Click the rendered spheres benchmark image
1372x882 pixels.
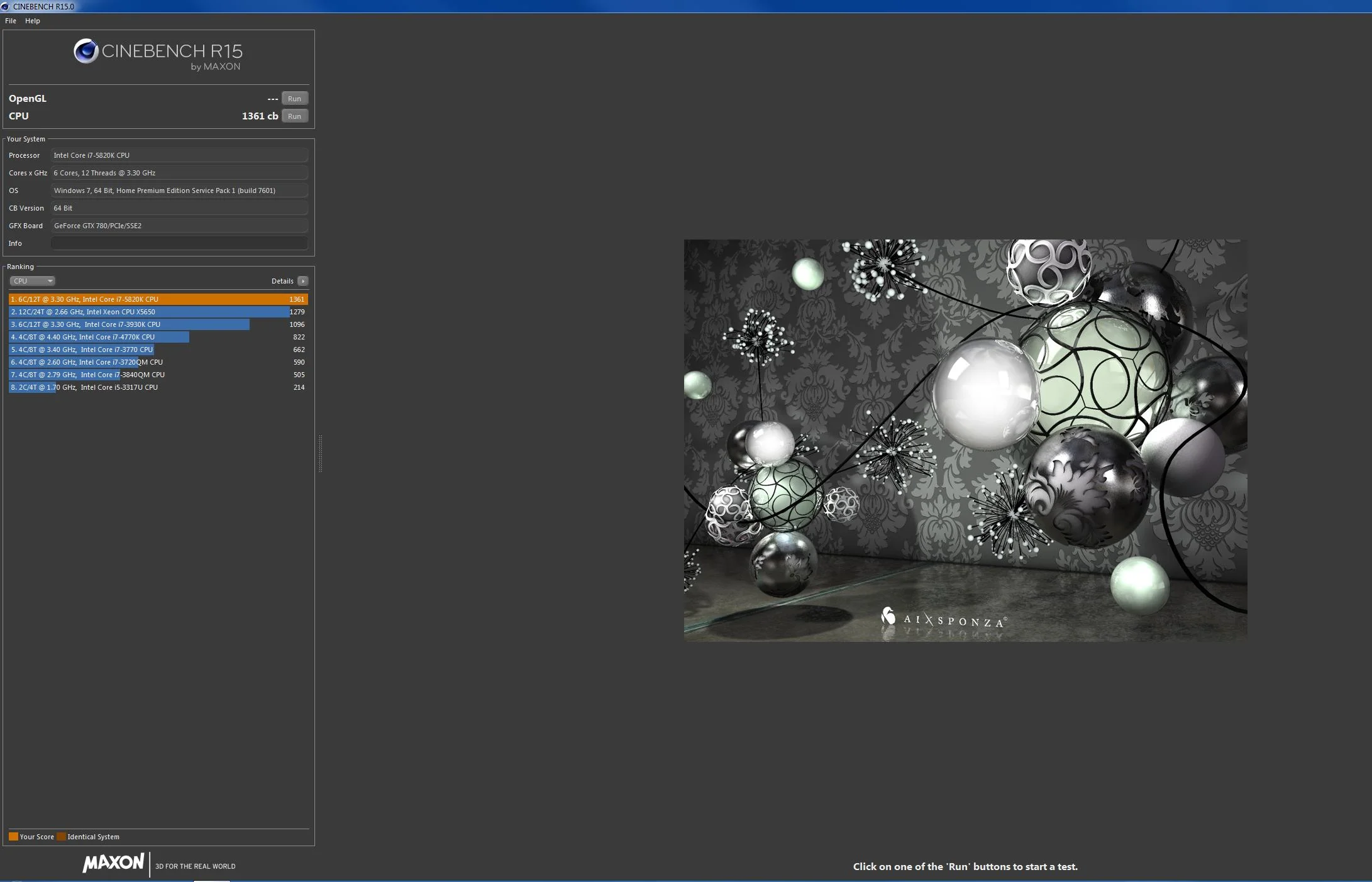point(965,440)
